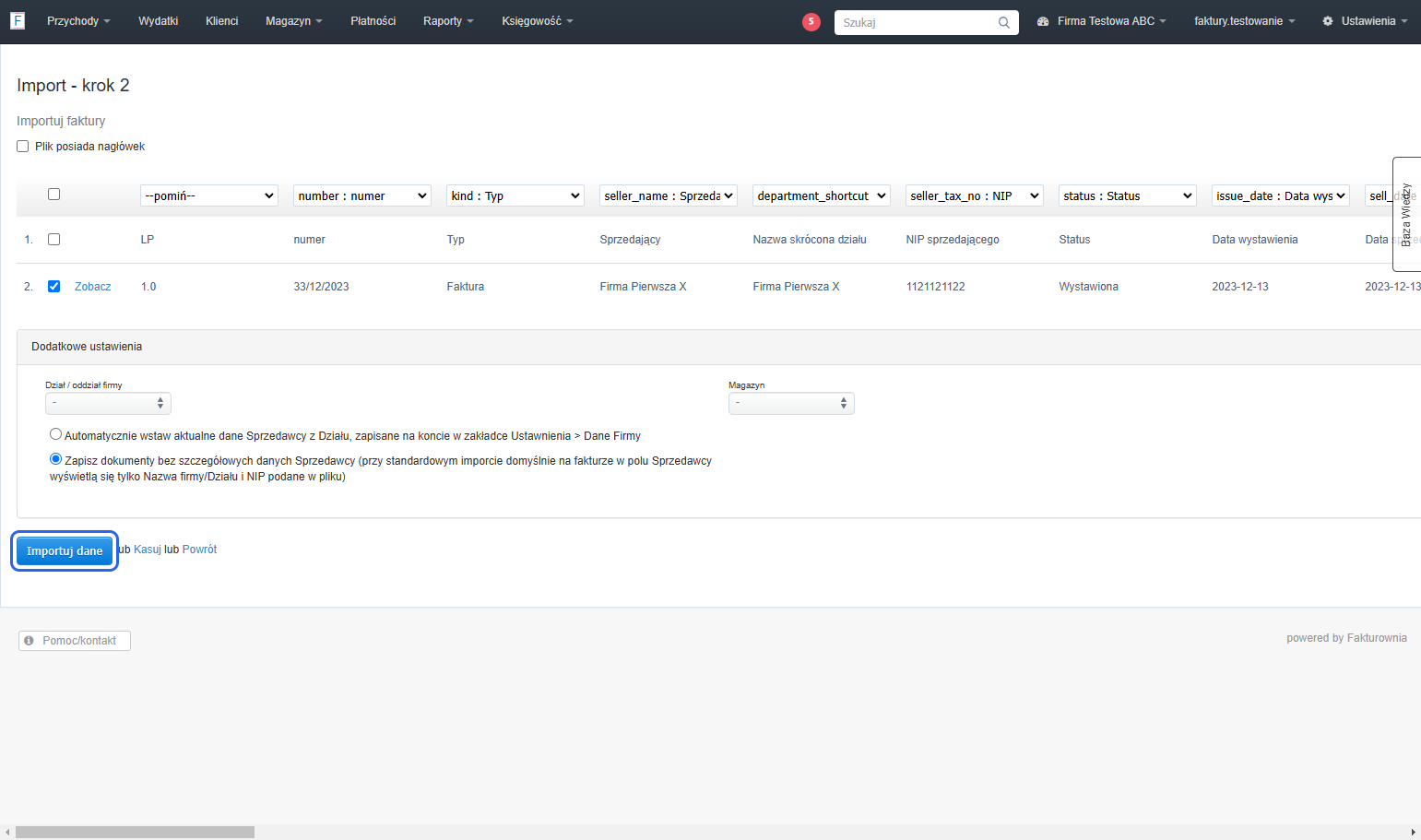
Task: Click the Powrót link
Action: tap(199, 550)
